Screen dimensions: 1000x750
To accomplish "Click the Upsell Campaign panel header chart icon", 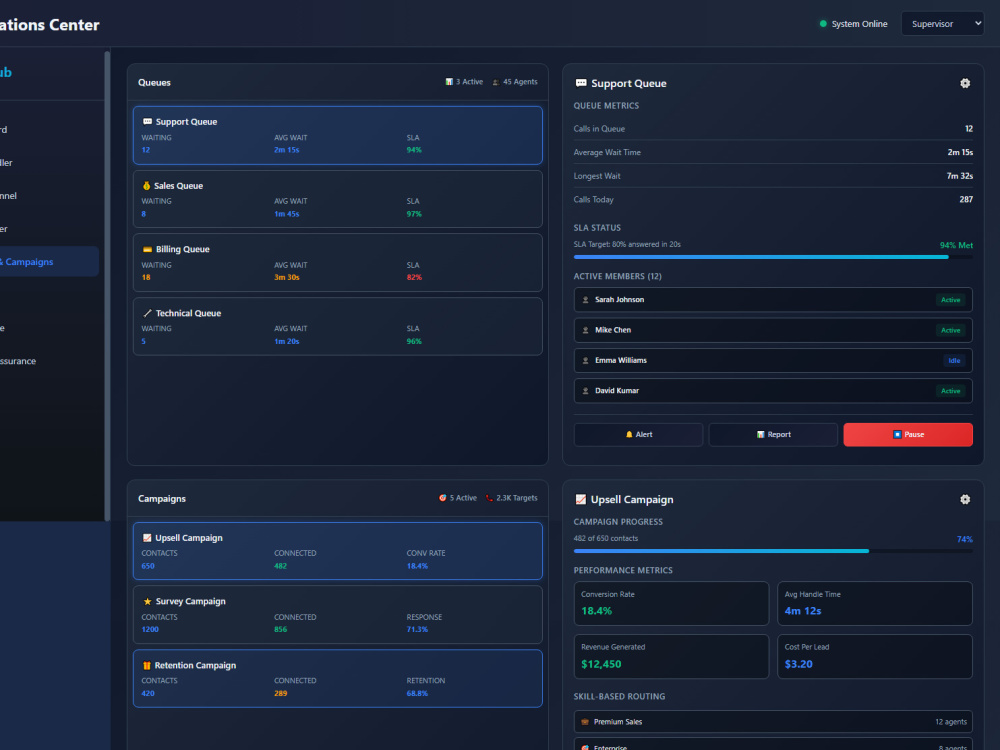I will tap(580, 499).
